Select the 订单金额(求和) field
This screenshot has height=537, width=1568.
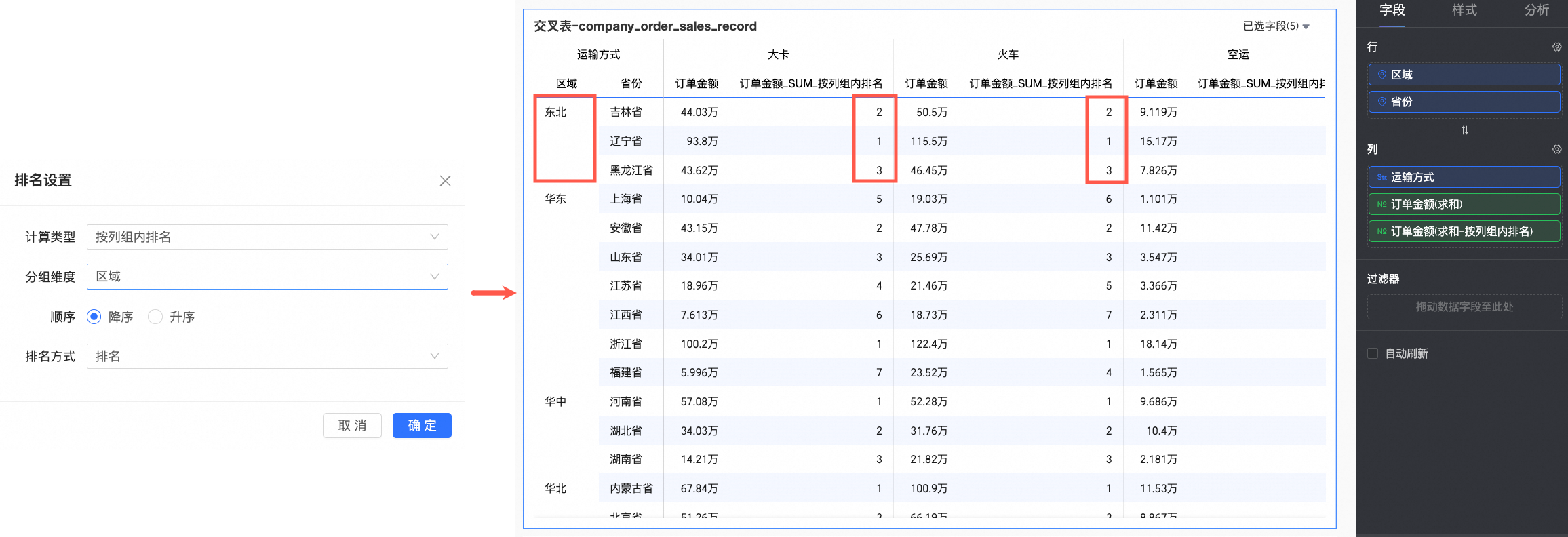(x=1464, y=204)
